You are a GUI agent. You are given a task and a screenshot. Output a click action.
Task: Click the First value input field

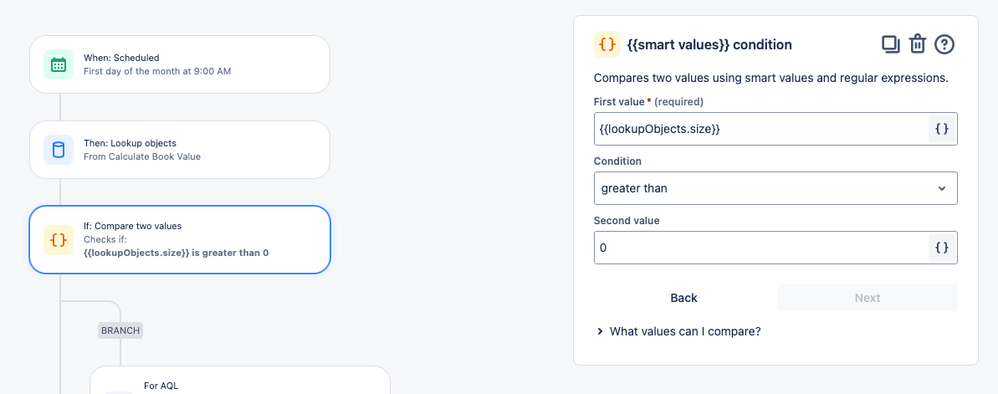click(x=761, y=129)
